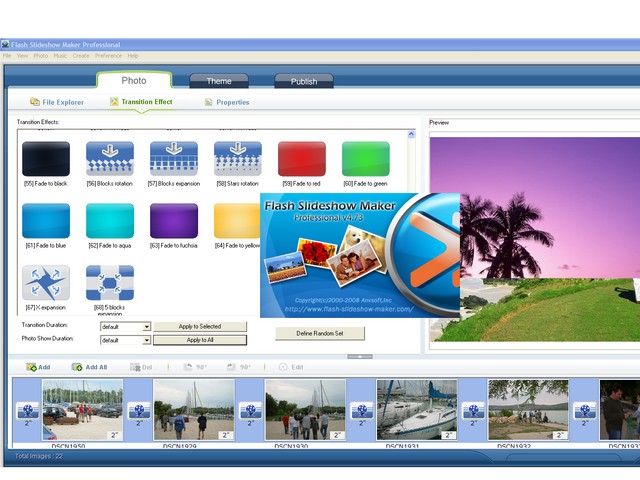The height and width of the screenshot is (480, 640).
Task: Click the flash-slideshow-maker.com link on splash
Action: click(x=349, y=309)
